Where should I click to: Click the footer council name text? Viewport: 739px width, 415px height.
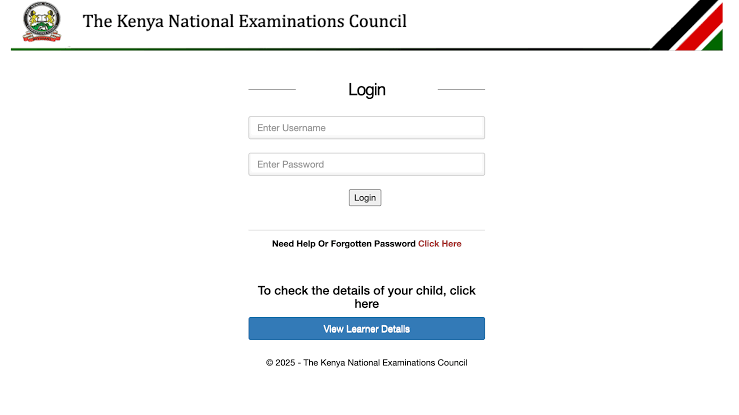386,363
